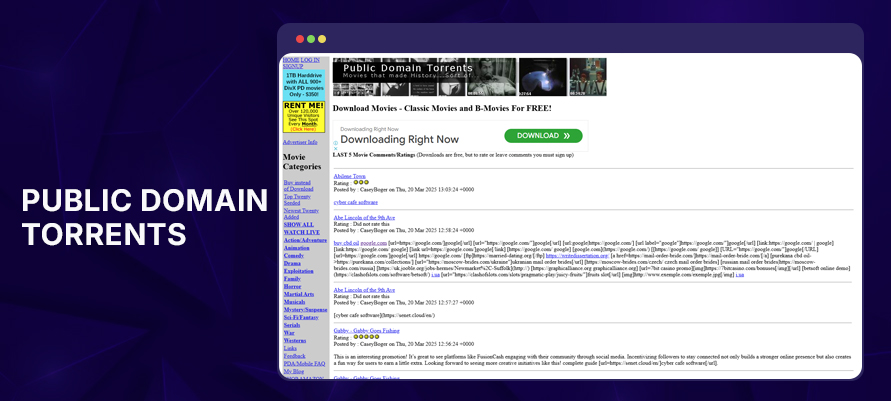891x401 pixels.
Task: Click the yellow window minimize dot
Action: (x=321, y=39)
